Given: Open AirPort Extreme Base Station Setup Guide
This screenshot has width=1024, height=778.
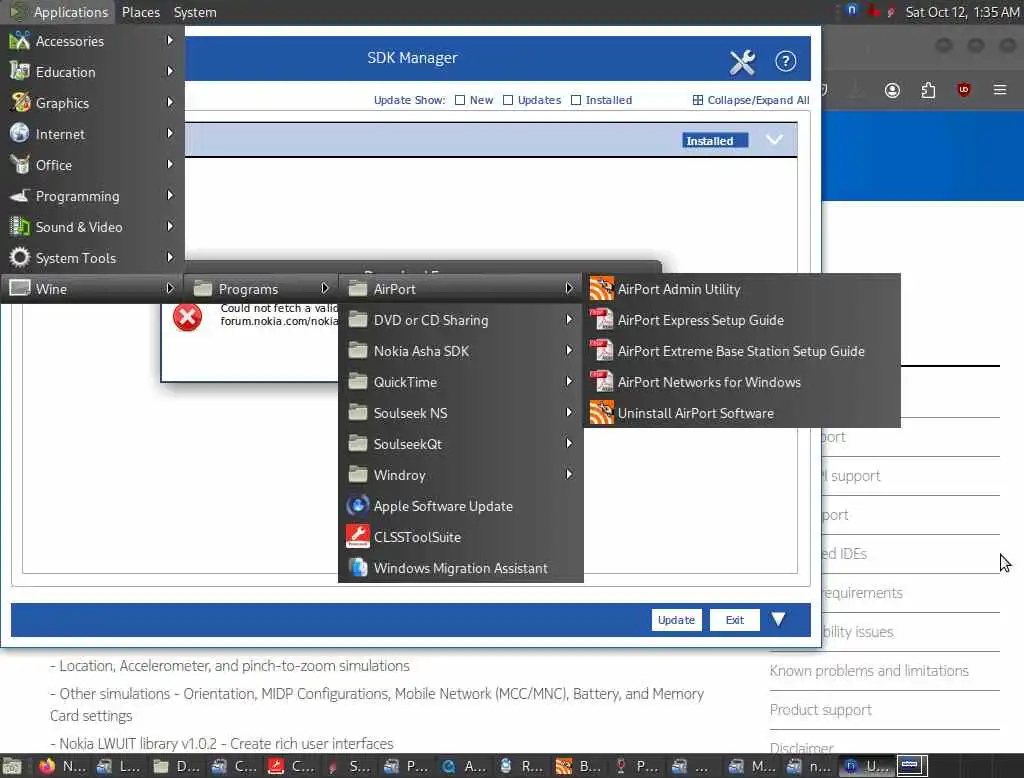Looking at the screenshot, I should (742, 351).
